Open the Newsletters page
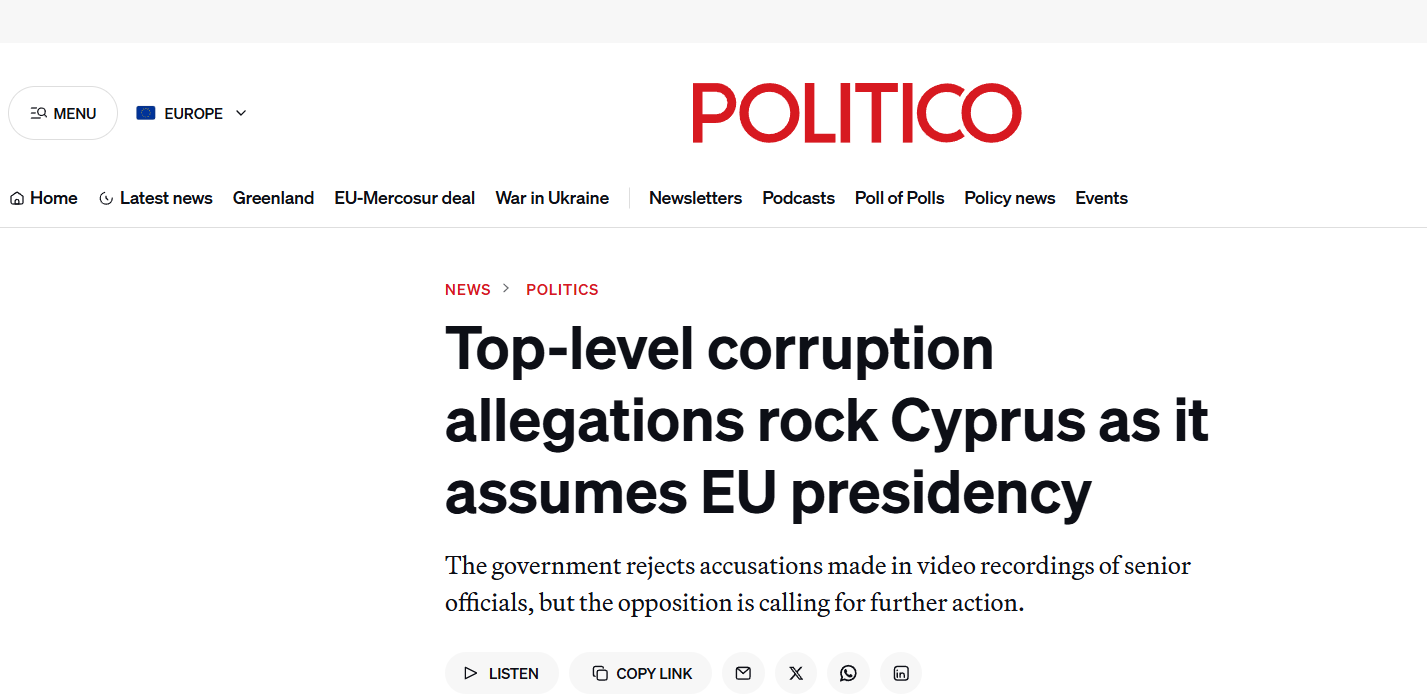This screenshot has width=1427, height=698. pyautogui.click(x=695, y=198)
